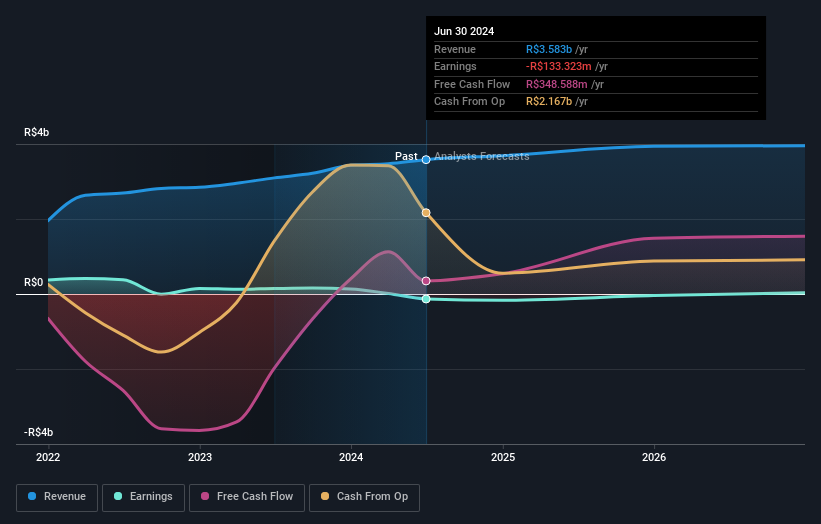Click the 2023 x-axis label

[x=200, y=457]
